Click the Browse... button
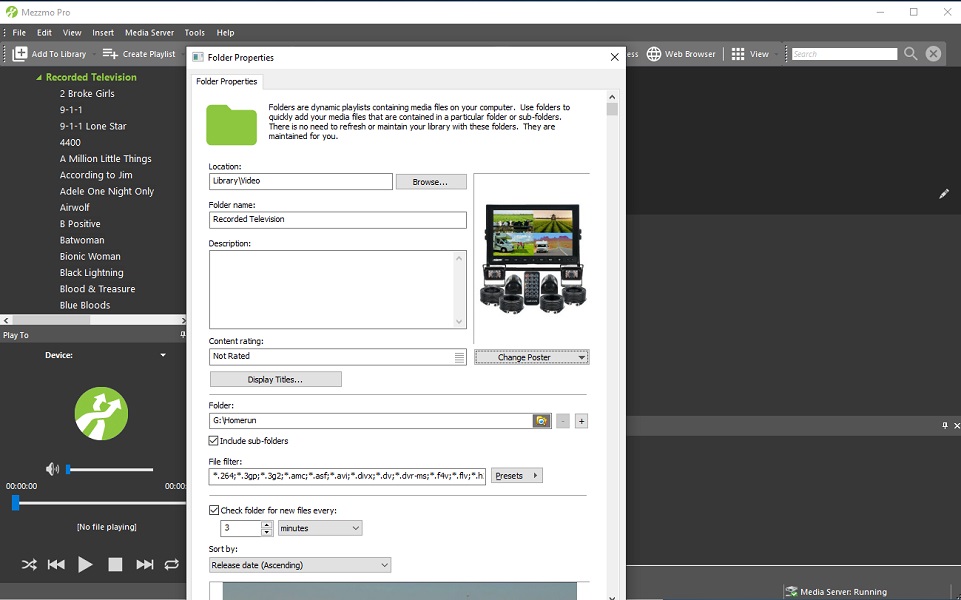 (x=431, y=182)
